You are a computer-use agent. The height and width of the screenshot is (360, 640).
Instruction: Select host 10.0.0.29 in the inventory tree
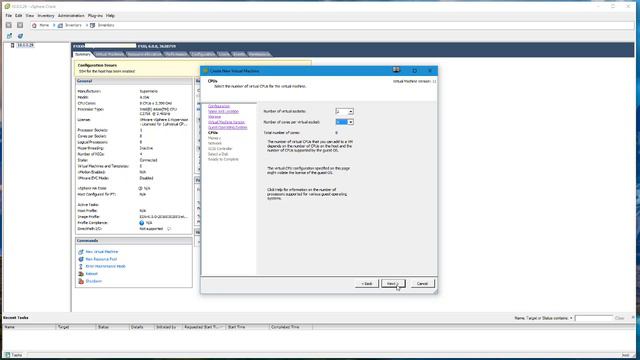[x=25, y=45]
